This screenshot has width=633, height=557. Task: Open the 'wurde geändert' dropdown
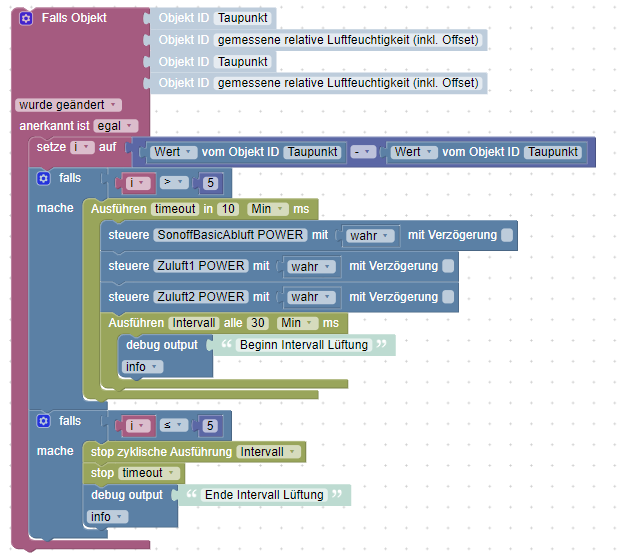point(69,105)
